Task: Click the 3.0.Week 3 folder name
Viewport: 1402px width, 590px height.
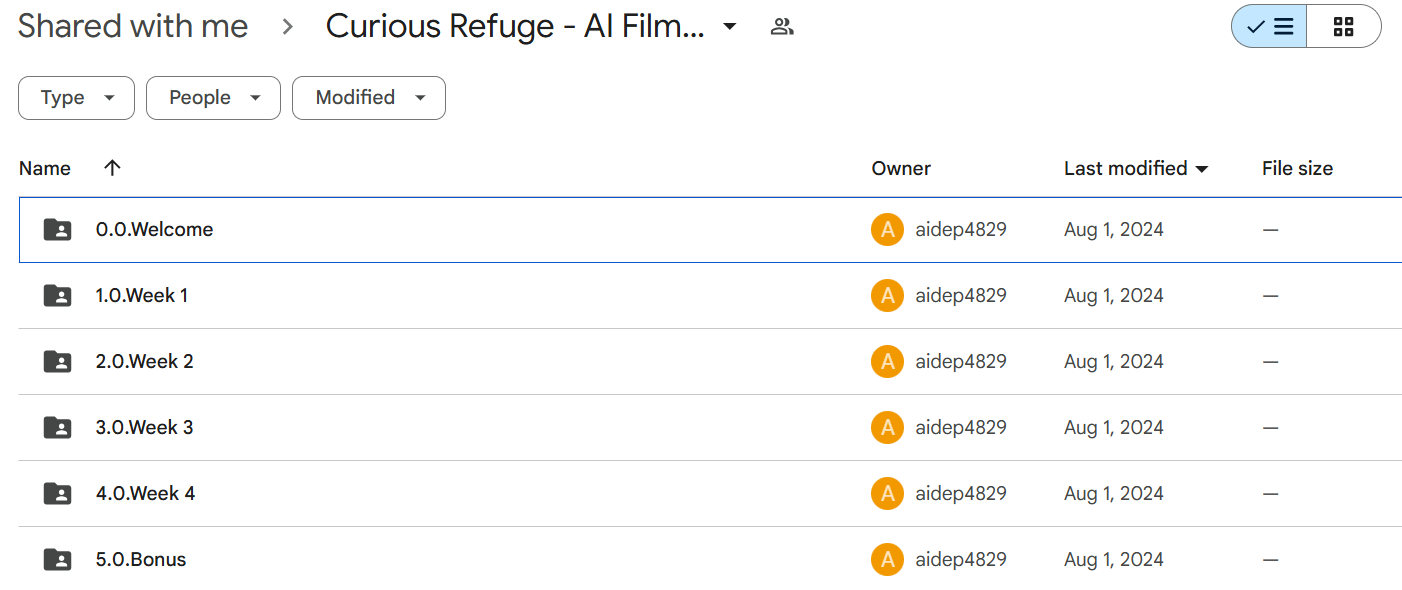Action: (145, 428)
